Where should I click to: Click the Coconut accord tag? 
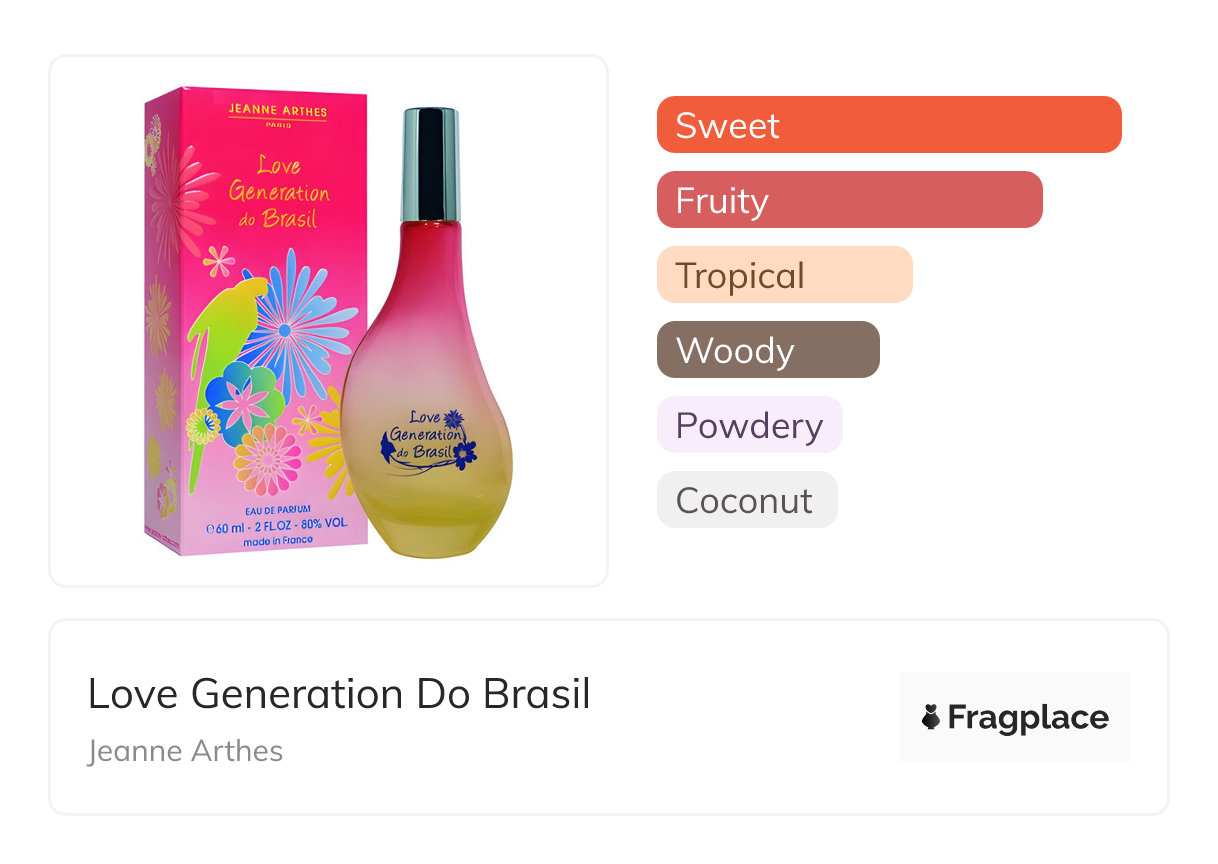tap(746, 500)
